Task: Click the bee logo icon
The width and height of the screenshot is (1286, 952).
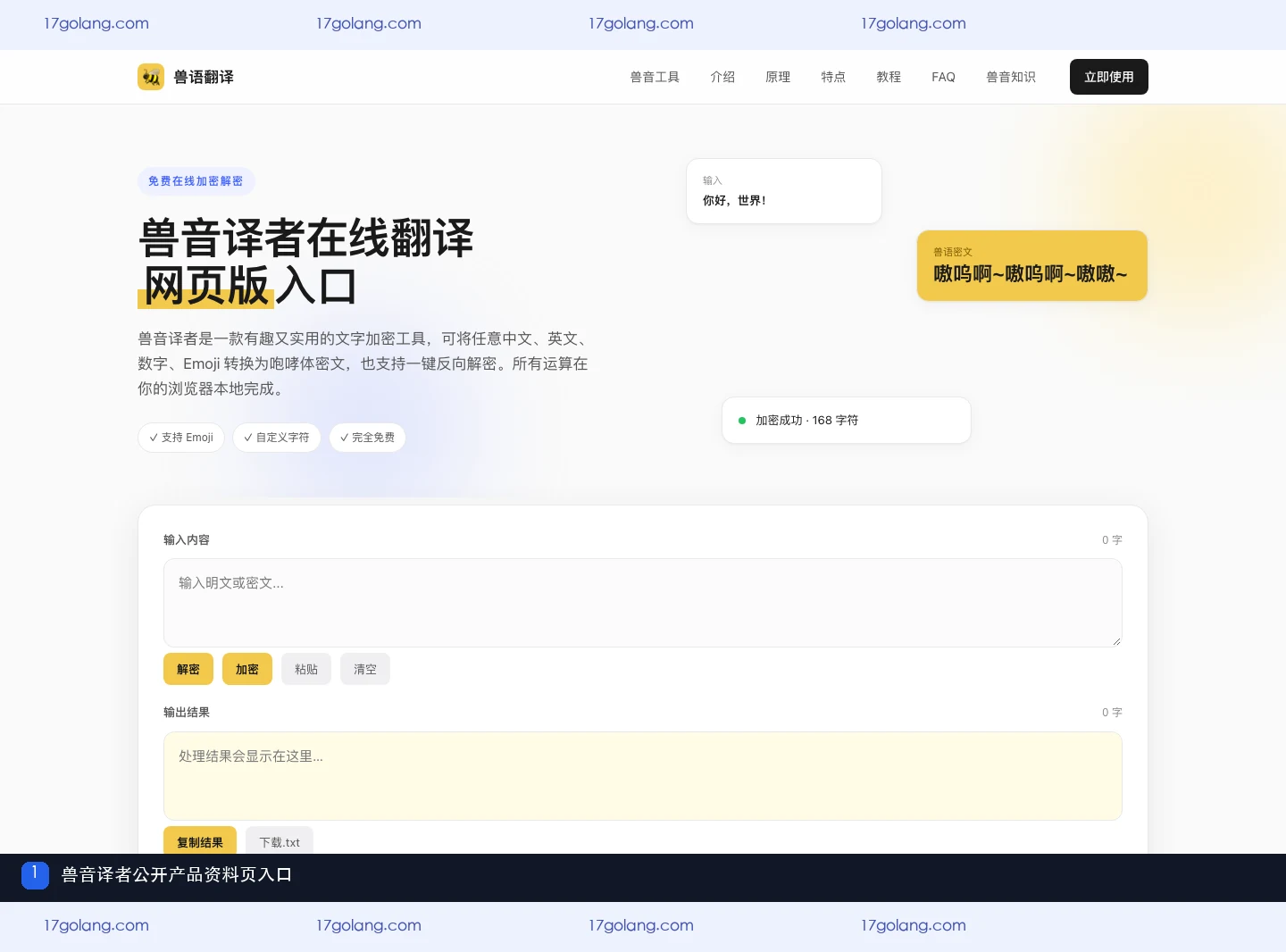Action: 151,77
